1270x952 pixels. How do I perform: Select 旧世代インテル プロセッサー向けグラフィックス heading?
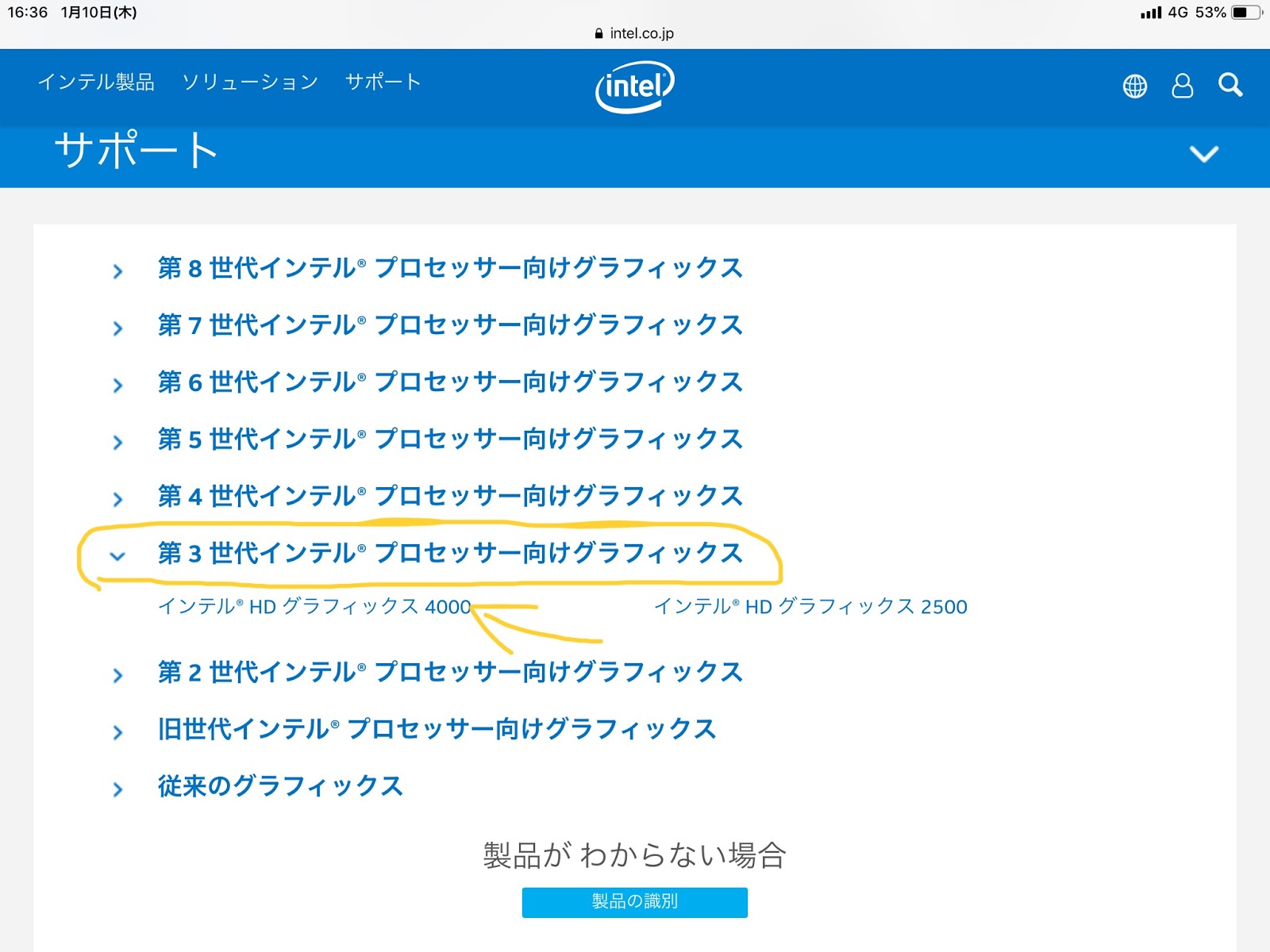coord(437,730)
